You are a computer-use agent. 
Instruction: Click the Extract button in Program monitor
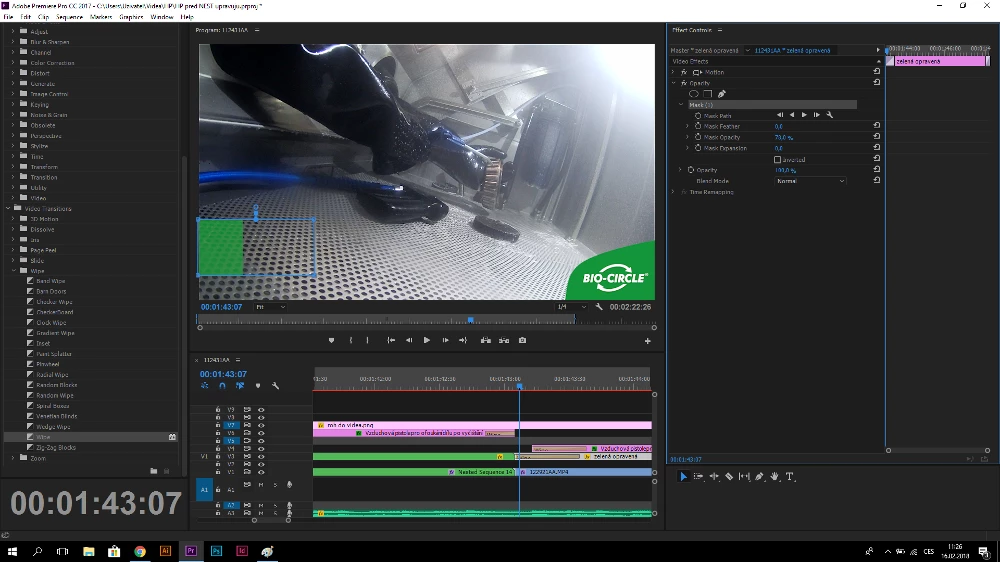tap(504, 341)
